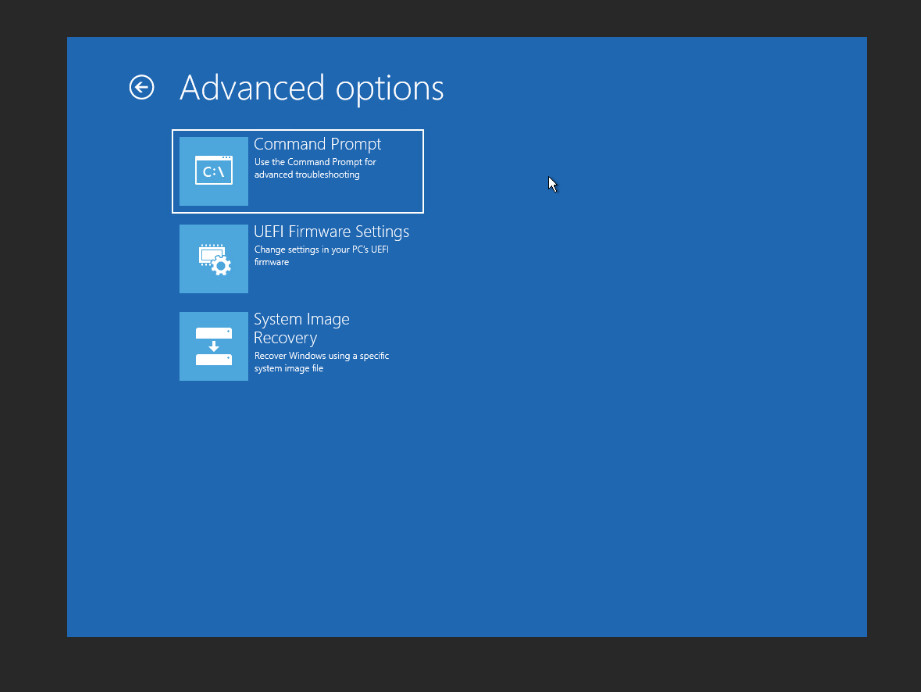Click the C:\ text inside the Command Prompt icon
The height and width of the screenshot is (692, 921).
tap(213, 173)
